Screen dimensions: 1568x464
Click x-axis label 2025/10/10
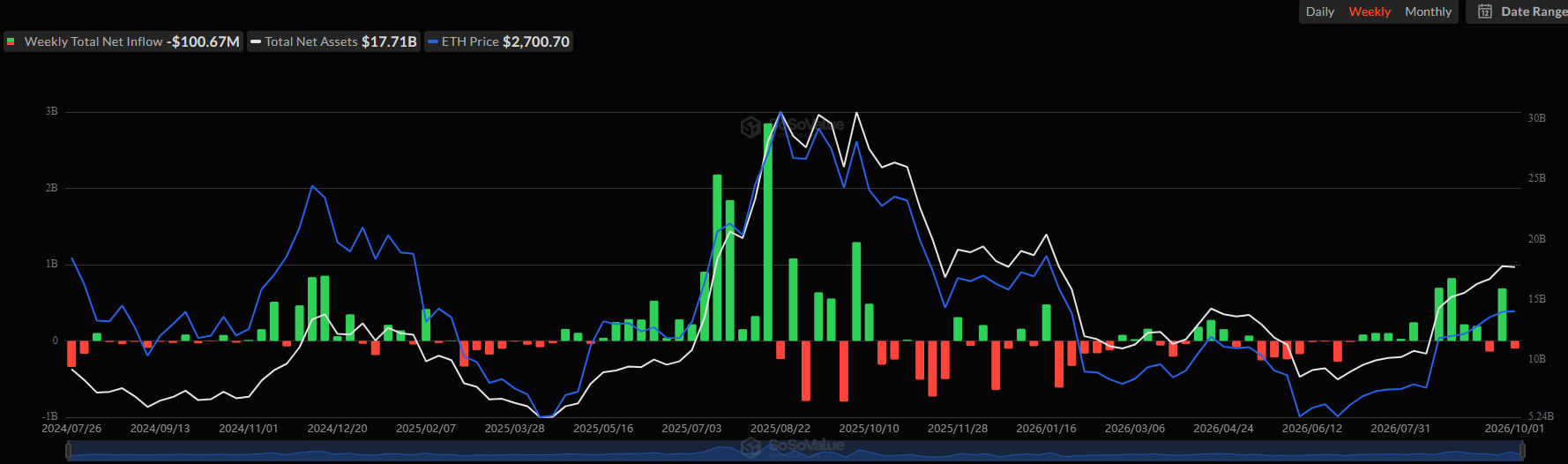[869, 428]
